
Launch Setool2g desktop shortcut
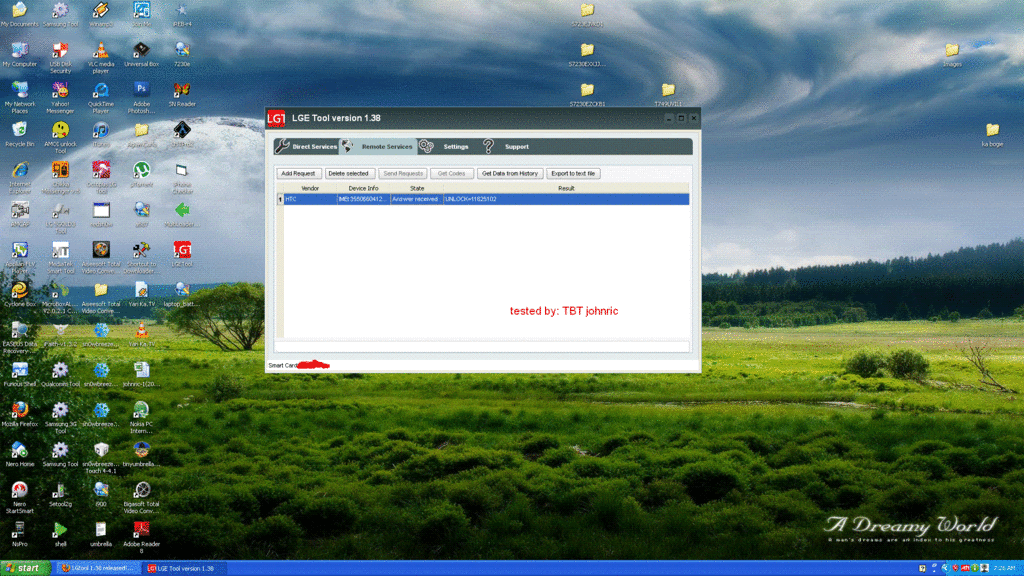click(x=60, y=494)
